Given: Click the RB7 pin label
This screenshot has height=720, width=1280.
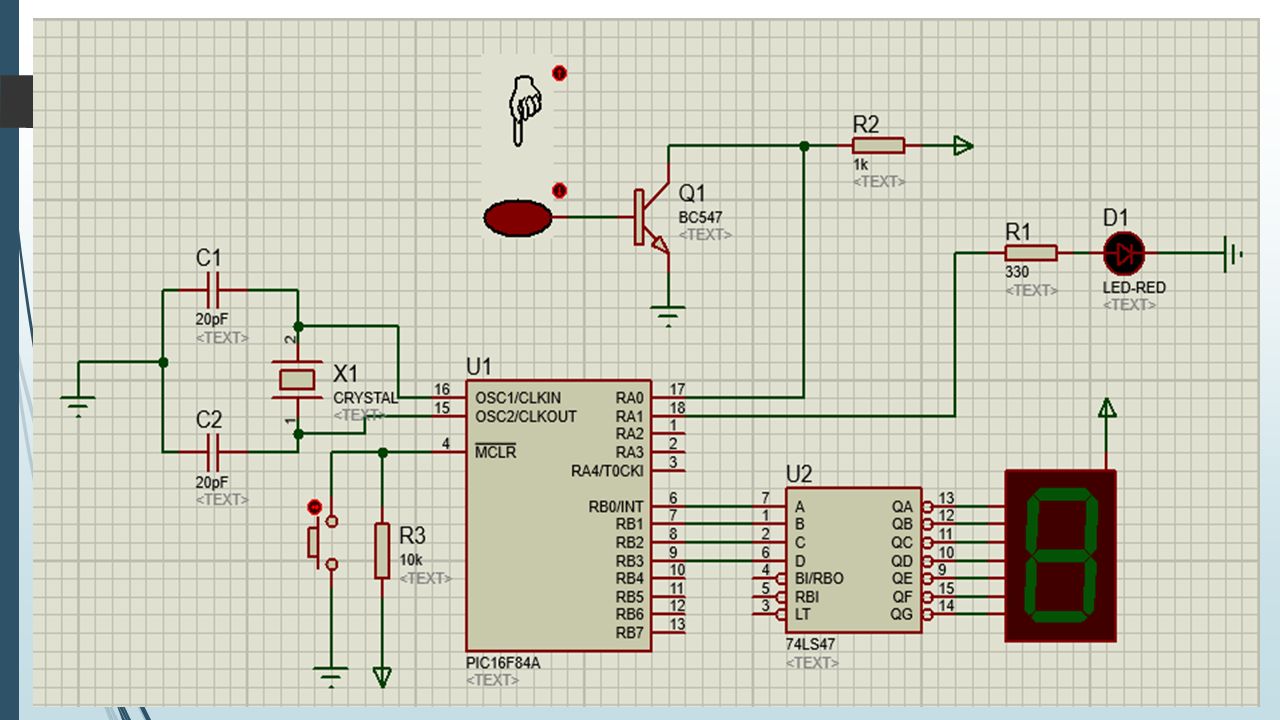Looking at the screenshot, I should point(630,632).
